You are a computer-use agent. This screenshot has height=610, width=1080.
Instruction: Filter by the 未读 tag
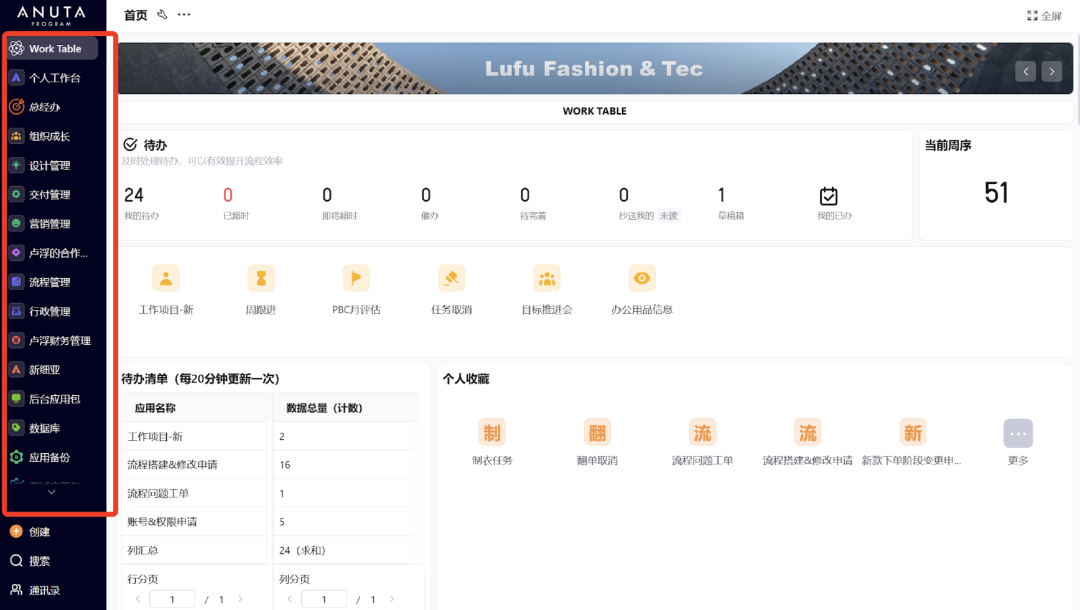(669, 215)
